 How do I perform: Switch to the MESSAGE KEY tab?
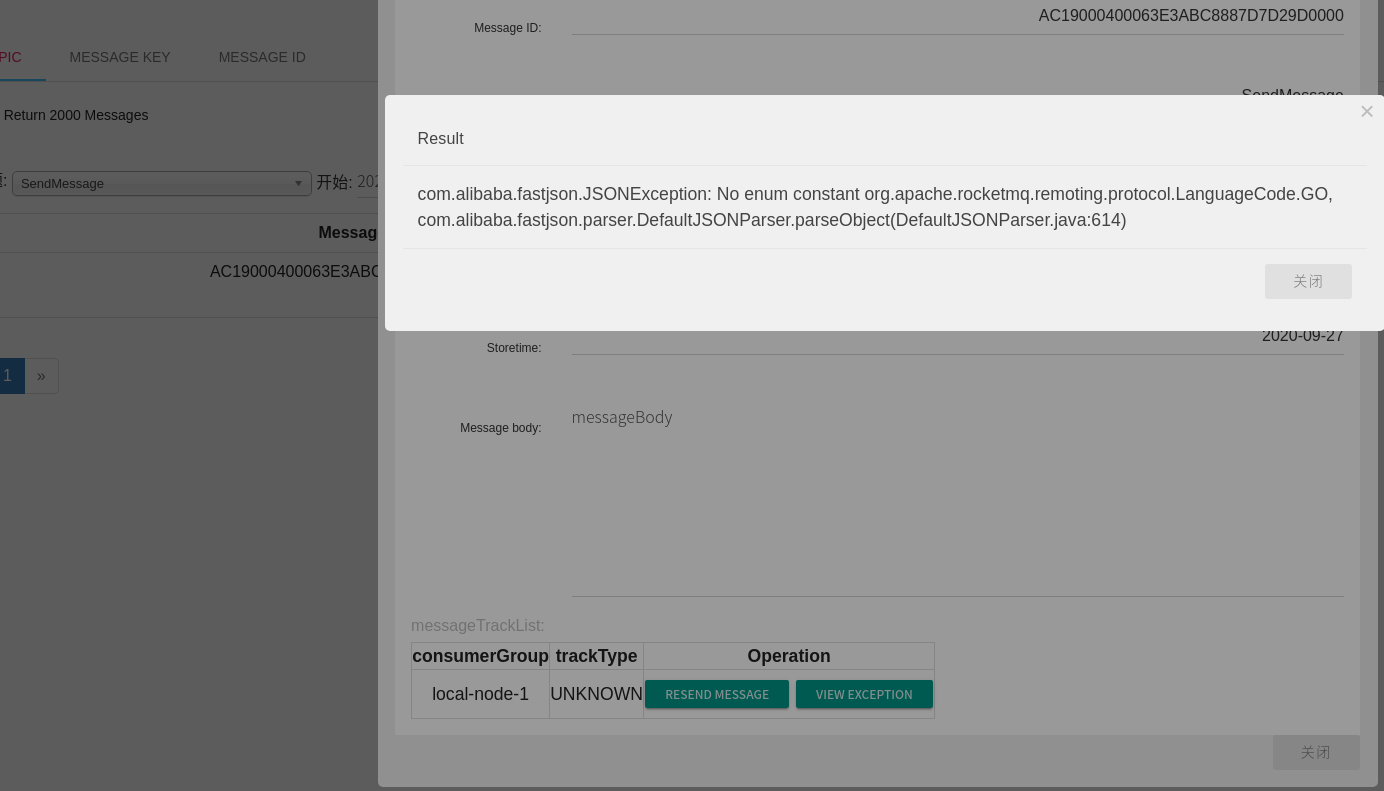coord(120,57)
